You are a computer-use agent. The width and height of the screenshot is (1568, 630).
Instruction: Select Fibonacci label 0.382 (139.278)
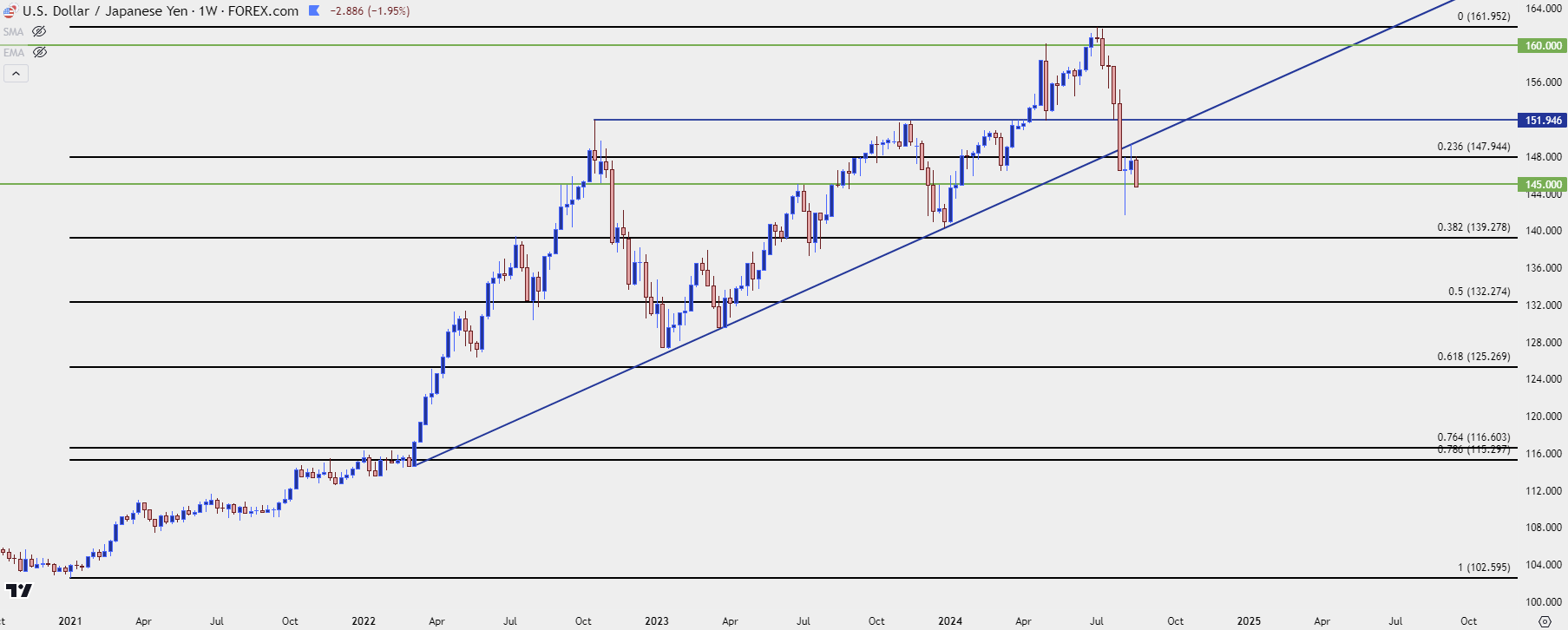pos(1473,227)
